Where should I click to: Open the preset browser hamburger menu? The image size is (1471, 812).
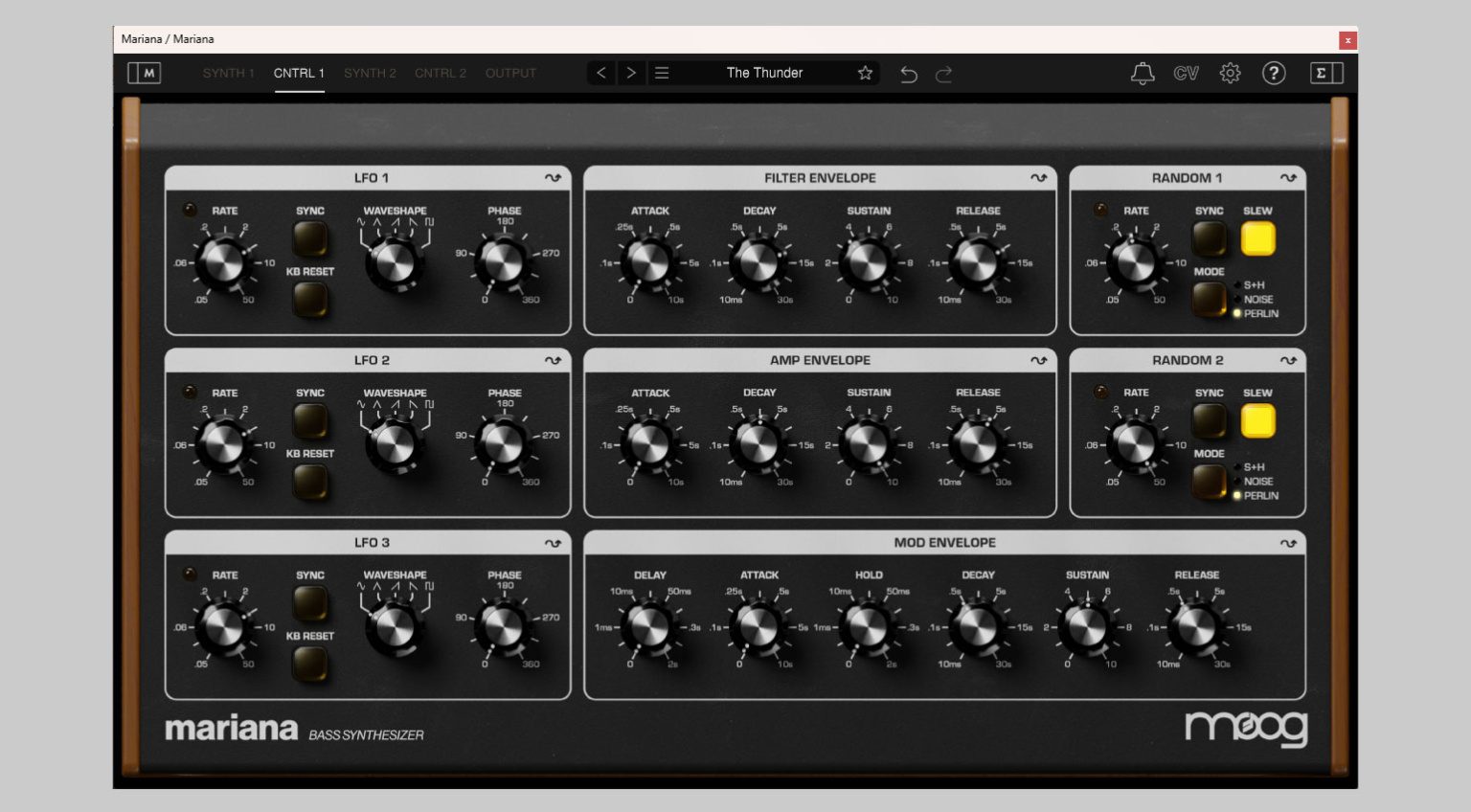[662, 73]
